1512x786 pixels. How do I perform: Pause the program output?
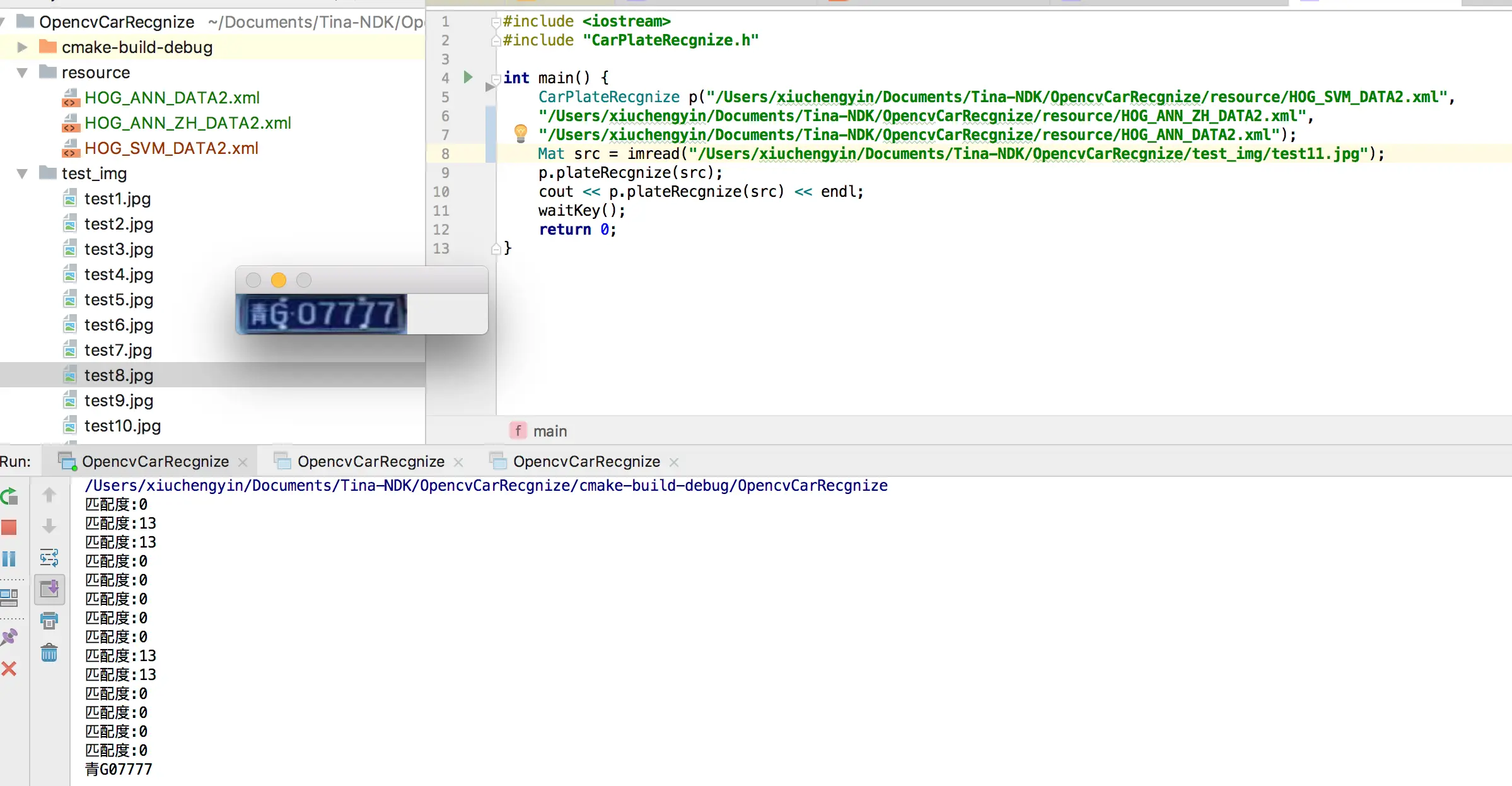click(x=9, y=558)
